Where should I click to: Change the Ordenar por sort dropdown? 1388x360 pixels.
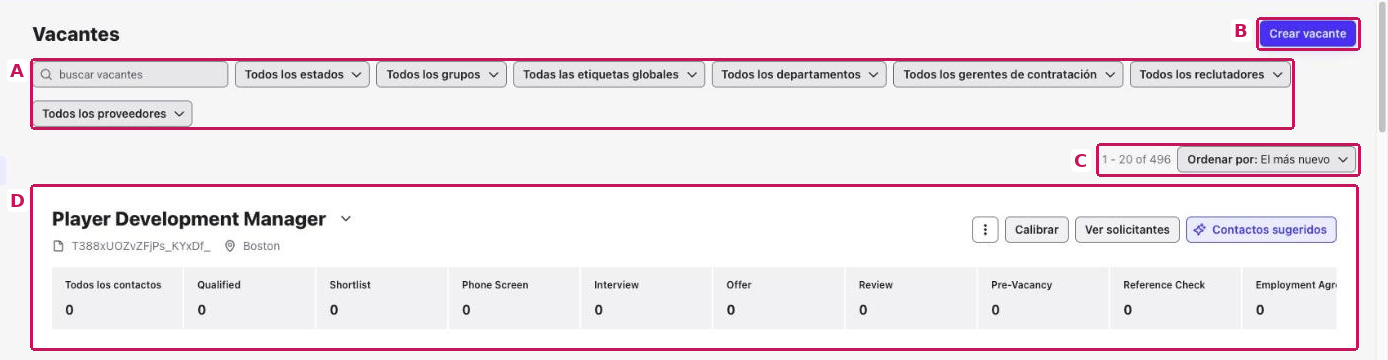(1266, 159)
